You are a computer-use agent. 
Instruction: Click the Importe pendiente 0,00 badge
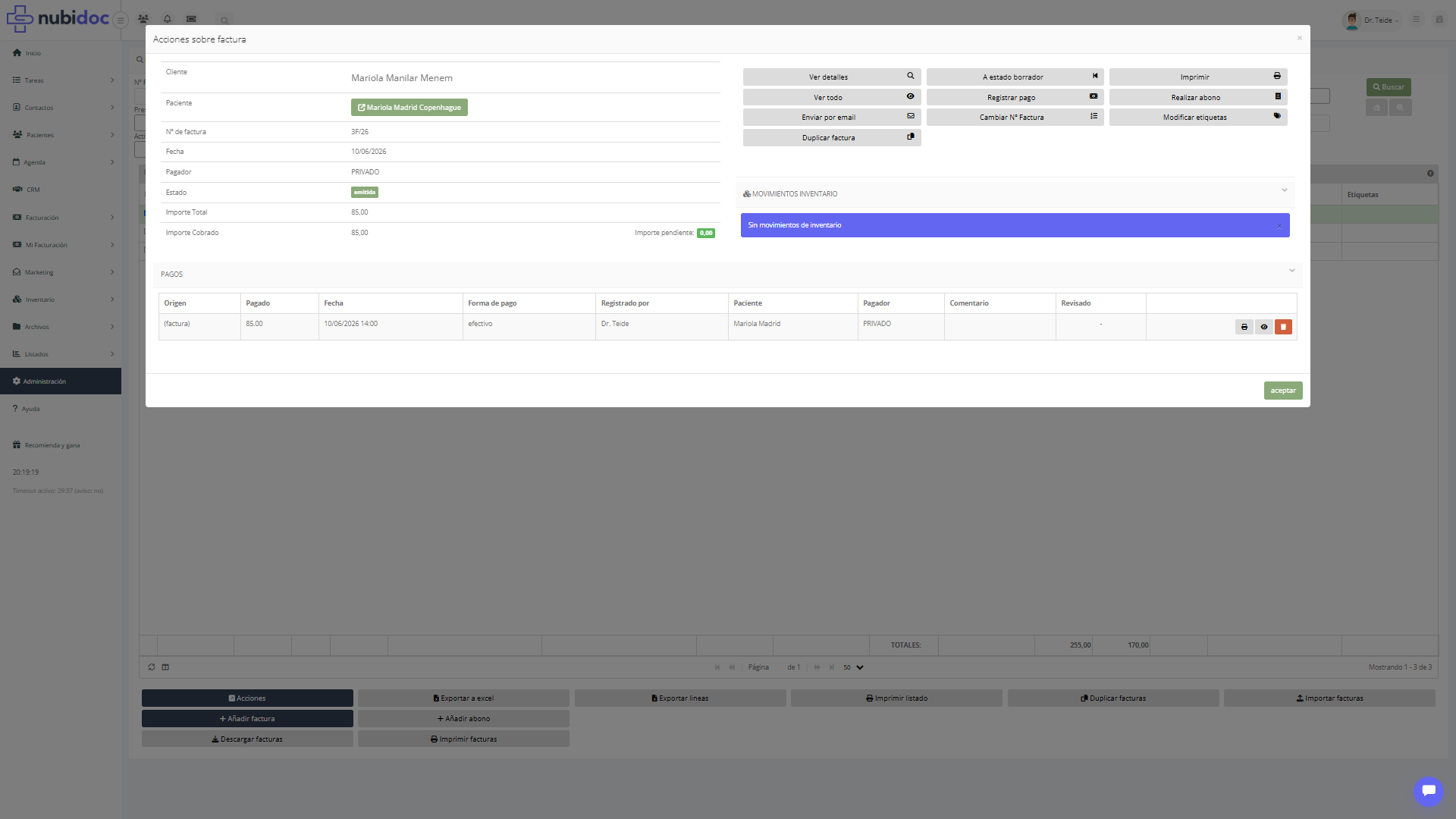pyautogui.click(x=706, y=233)
